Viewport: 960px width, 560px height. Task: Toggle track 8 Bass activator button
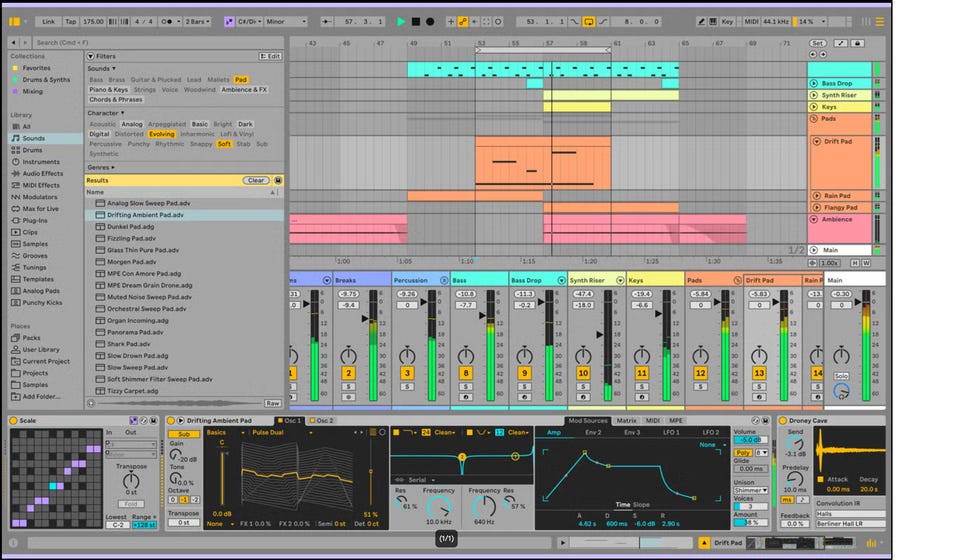click(465, 373)
